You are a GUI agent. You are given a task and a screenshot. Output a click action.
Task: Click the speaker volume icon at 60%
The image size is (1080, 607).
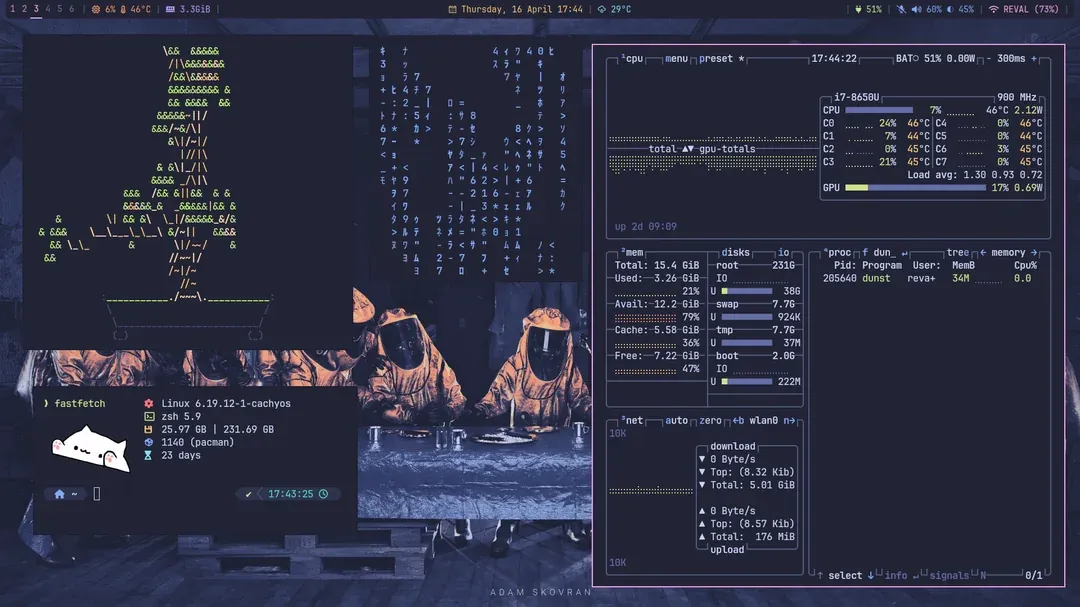pyautogui.click(x=916, y=10)
